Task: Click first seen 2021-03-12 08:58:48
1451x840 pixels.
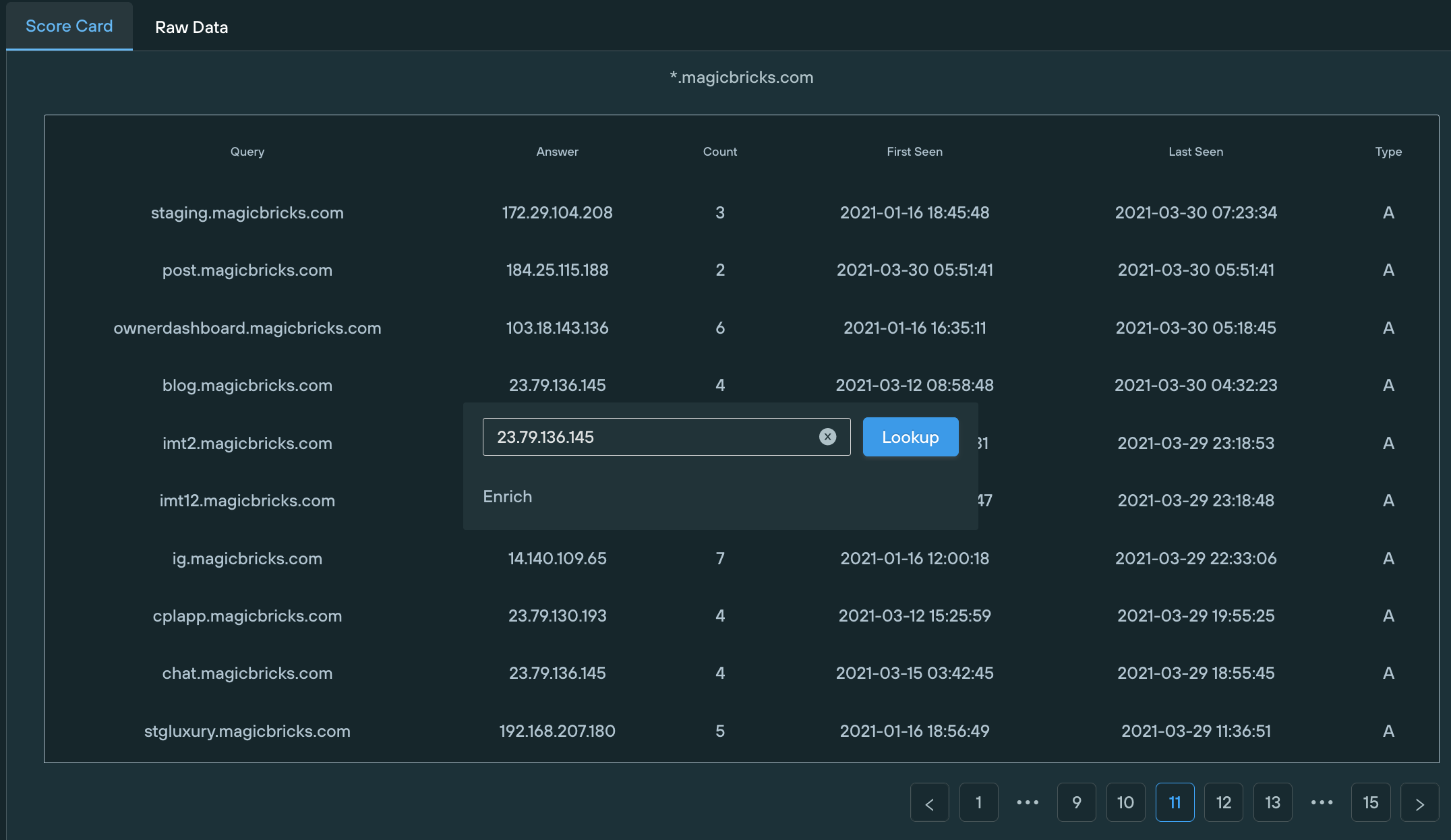Action: pyautogui.click(x=914, y=386)
